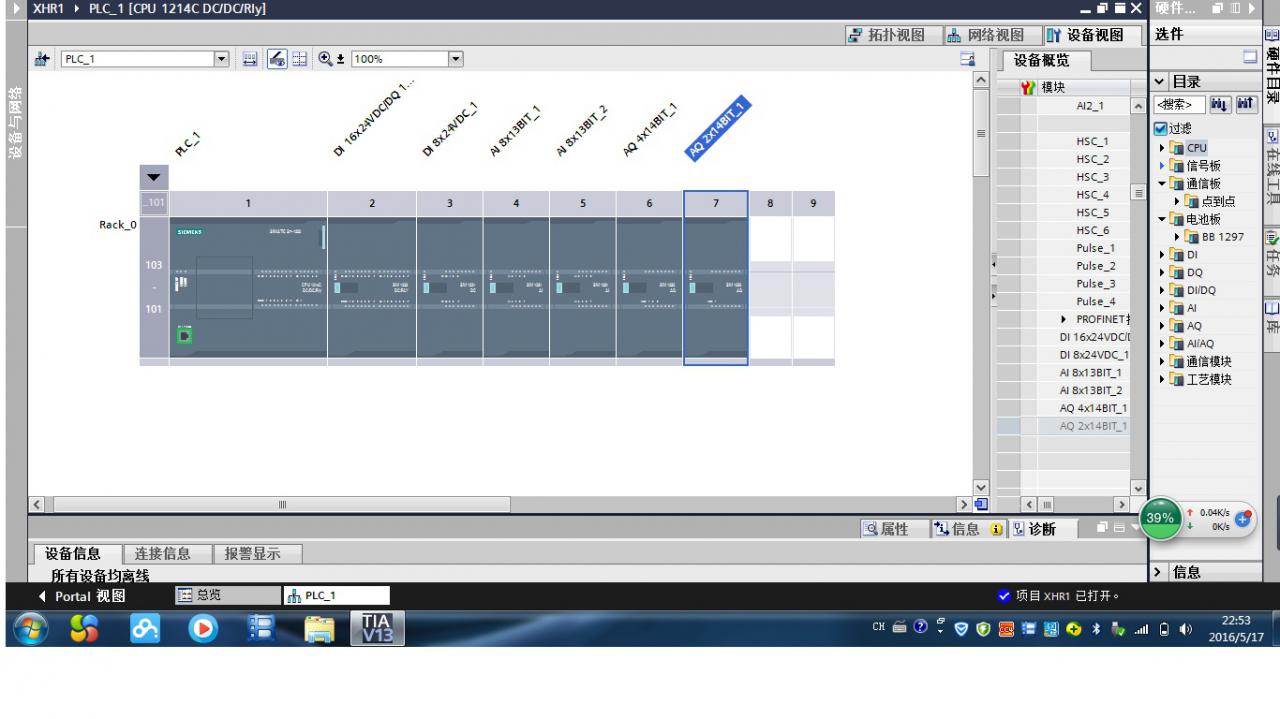The image size is (1280, 719).
Task: Select the AQ module in slot 7
Action: click(716, 287)
